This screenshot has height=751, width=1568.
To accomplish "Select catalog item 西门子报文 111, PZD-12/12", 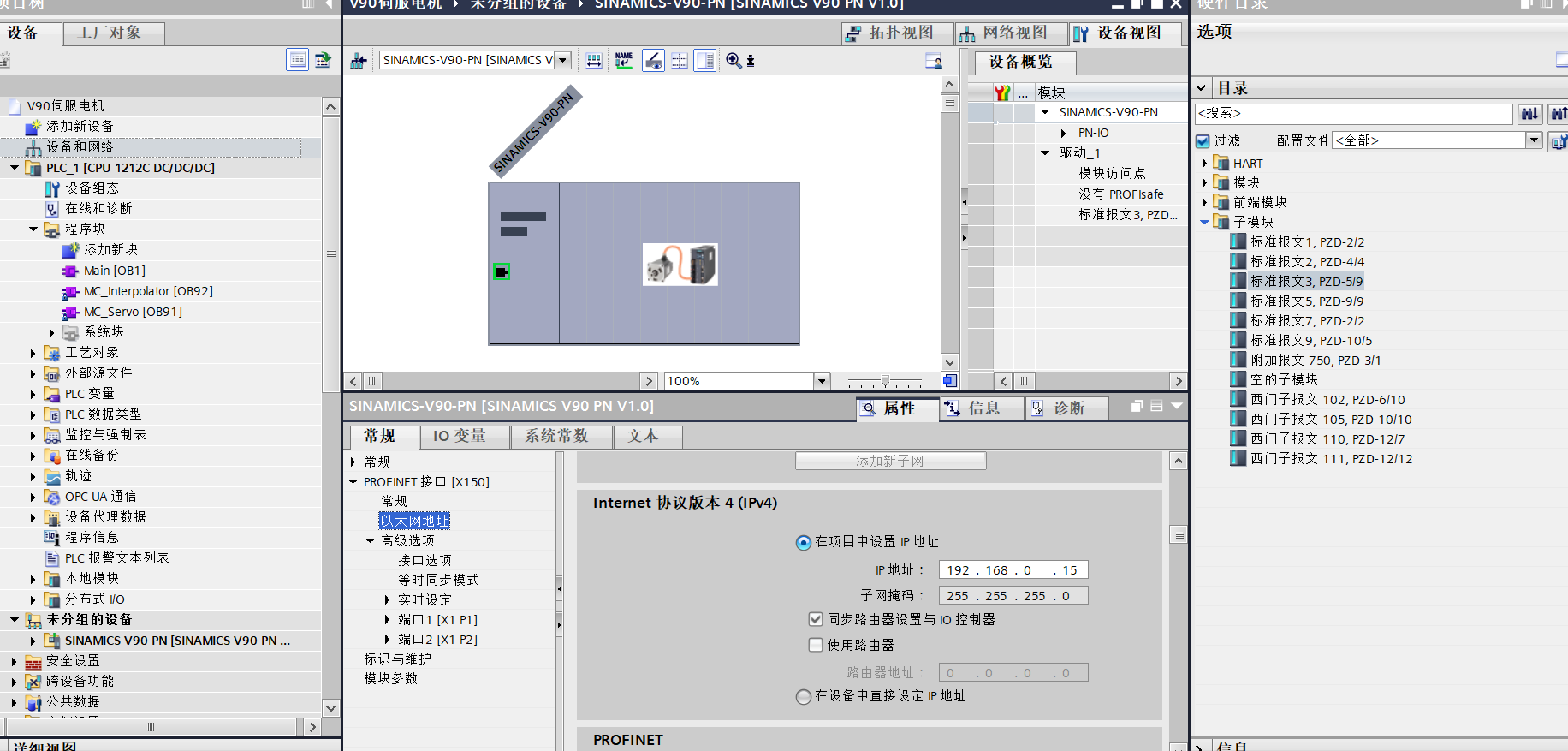I will tap(1331, 459).
